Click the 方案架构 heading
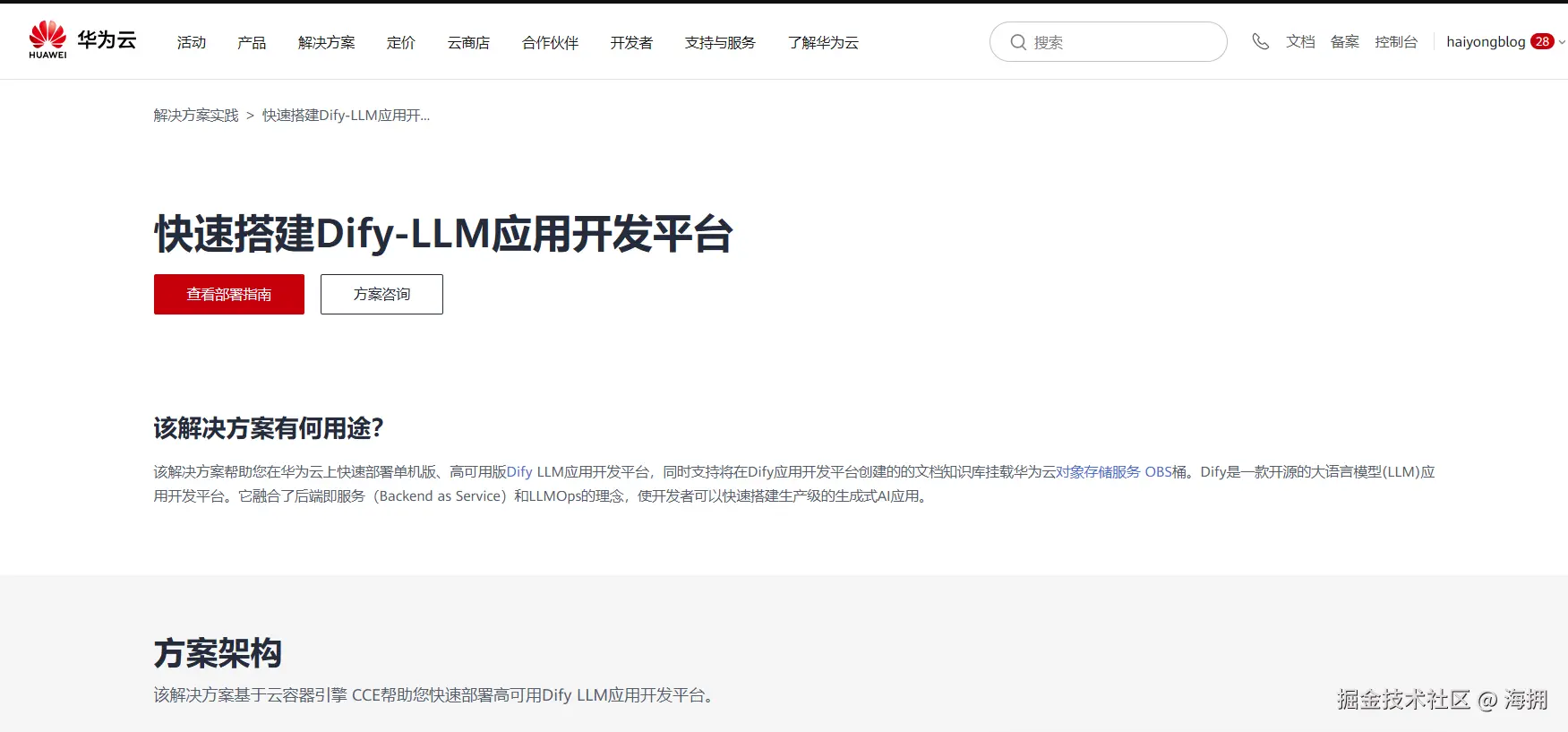 point(218,653)
